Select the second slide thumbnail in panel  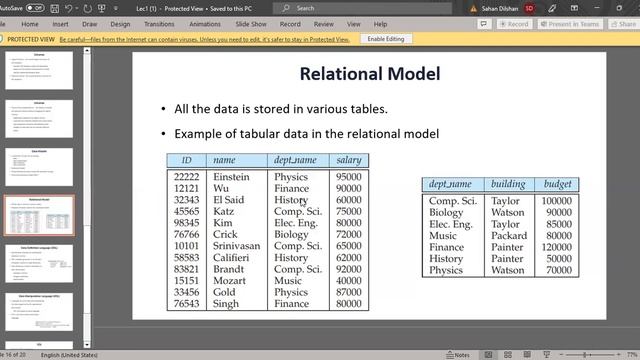click(x=39, y=118)
